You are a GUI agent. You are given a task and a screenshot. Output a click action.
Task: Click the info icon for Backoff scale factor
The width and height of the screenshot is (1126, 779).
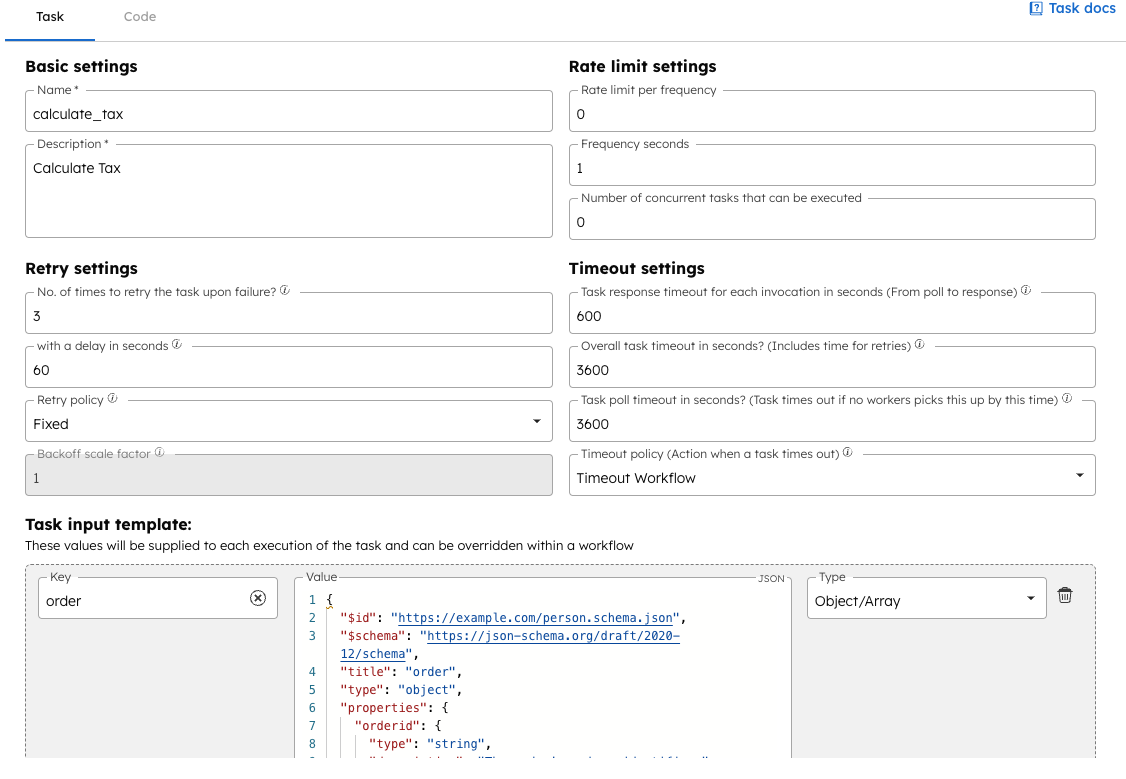click(161, 451)
